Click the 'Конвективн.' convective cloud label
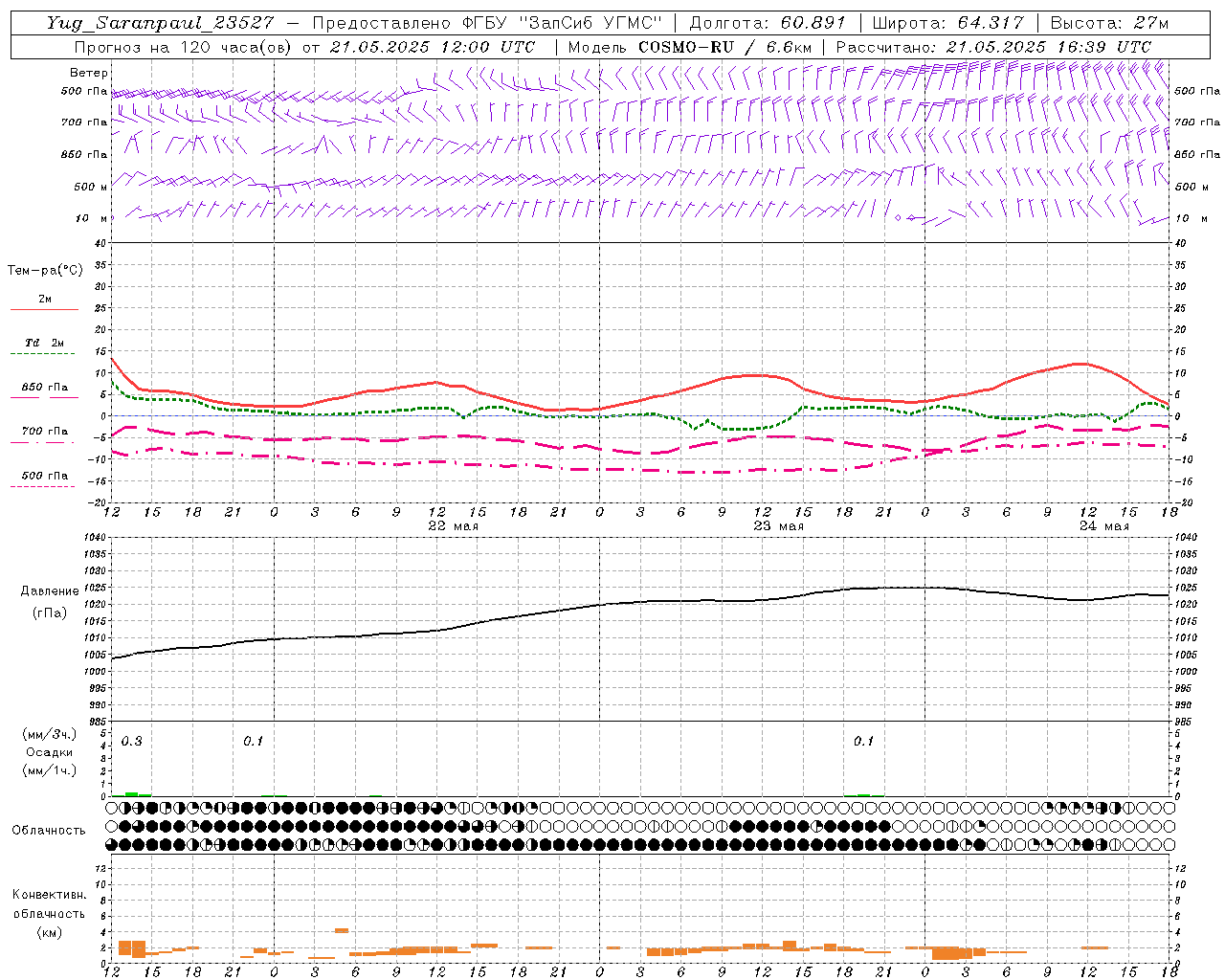 (x=49, y=895)
